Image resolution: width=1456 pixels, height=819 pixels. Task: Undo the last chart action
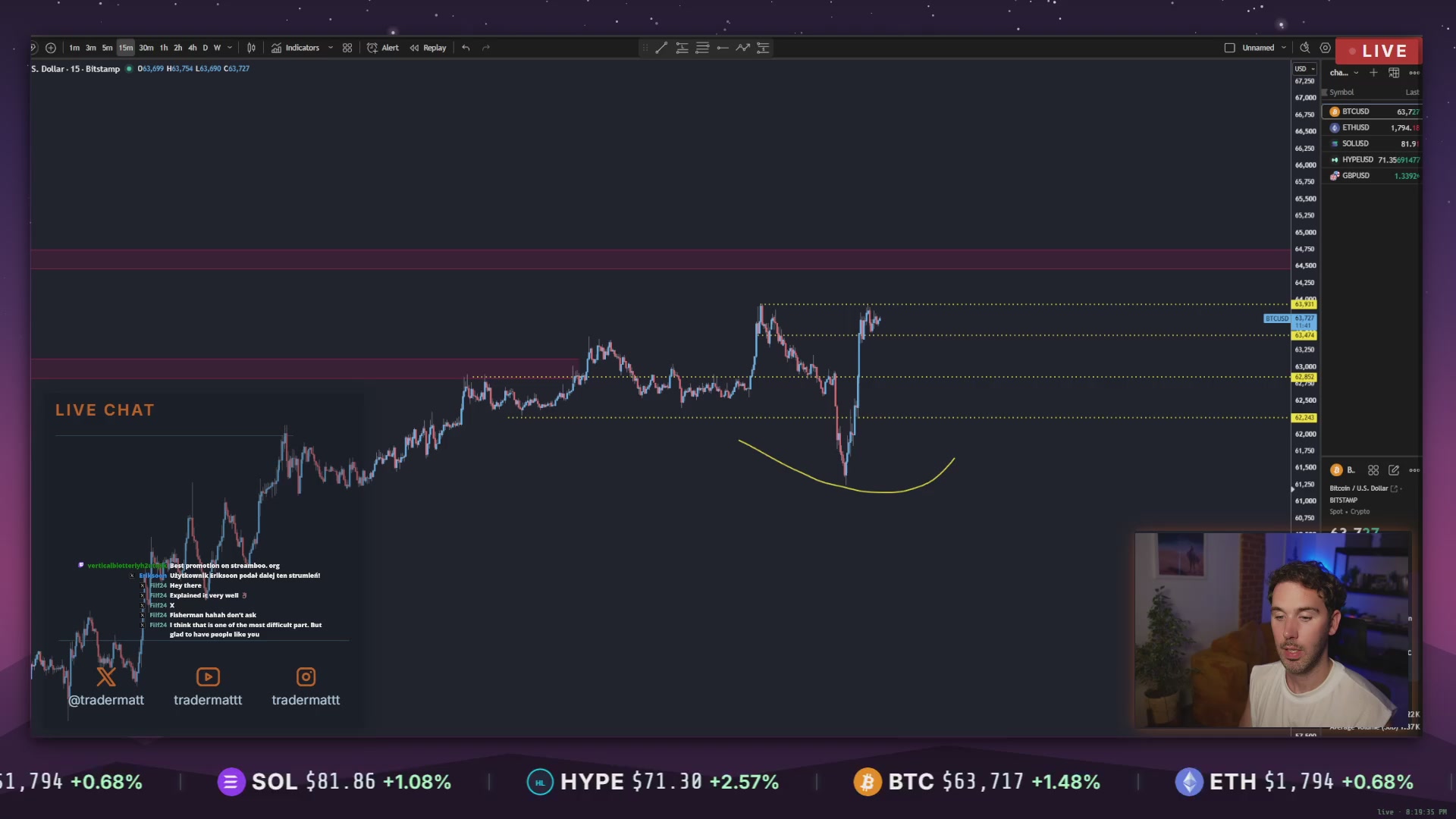point(466,48)
